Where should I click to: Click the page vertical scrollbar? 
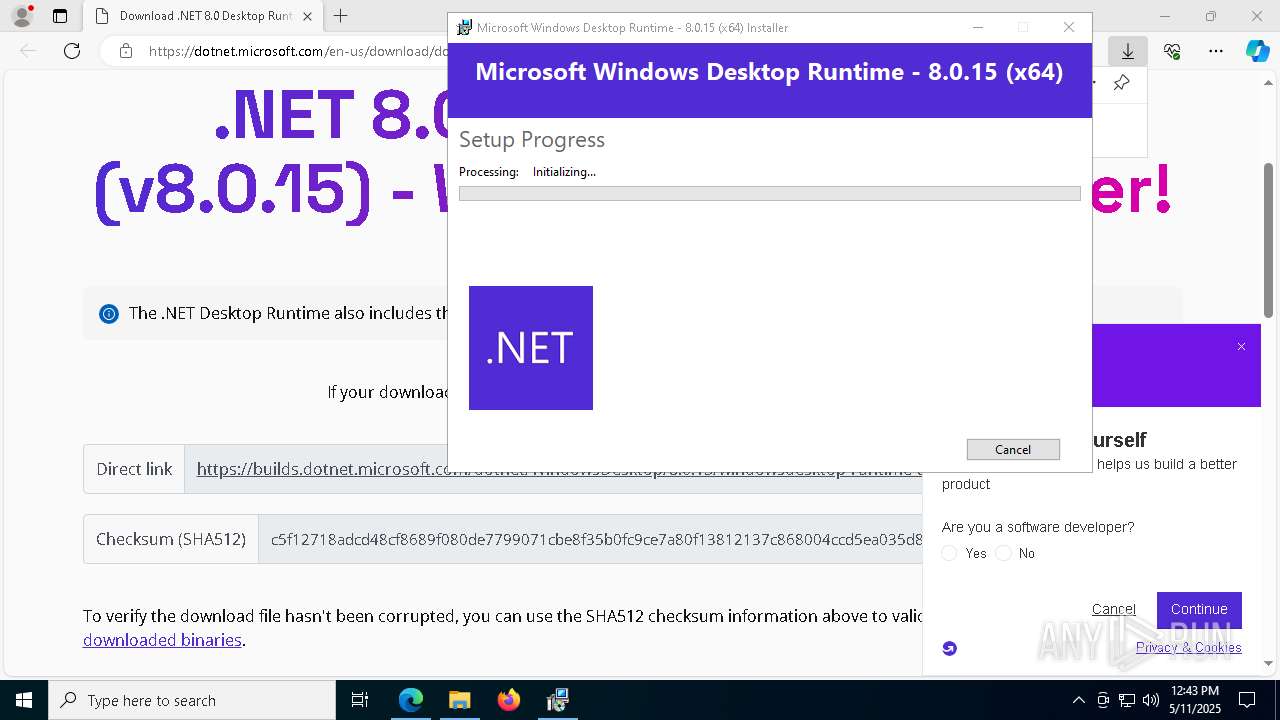coord(1269,240)
